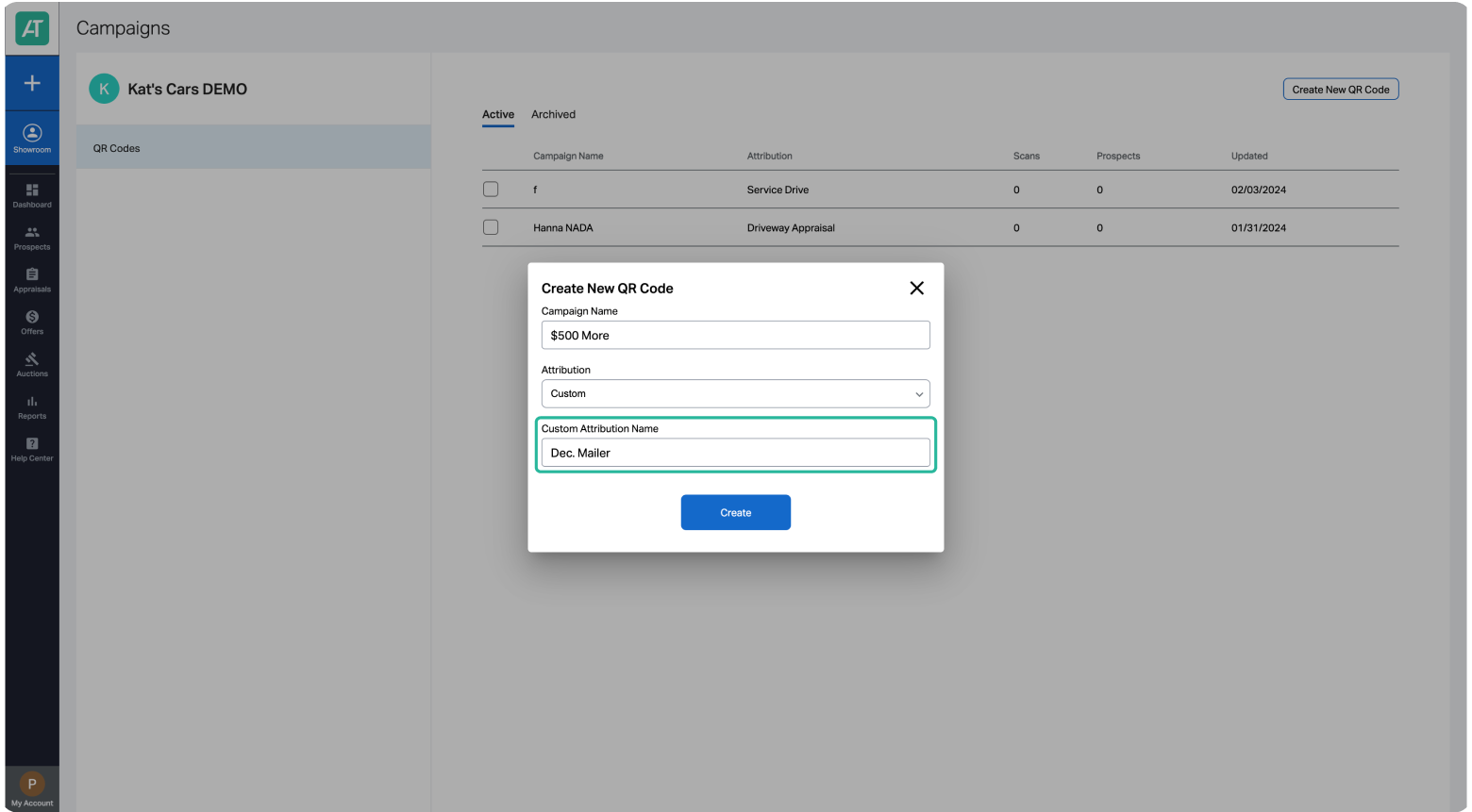Open the Showroom sidebar item
Screen dimensions: 1472x812
click(x=32, y=139)
